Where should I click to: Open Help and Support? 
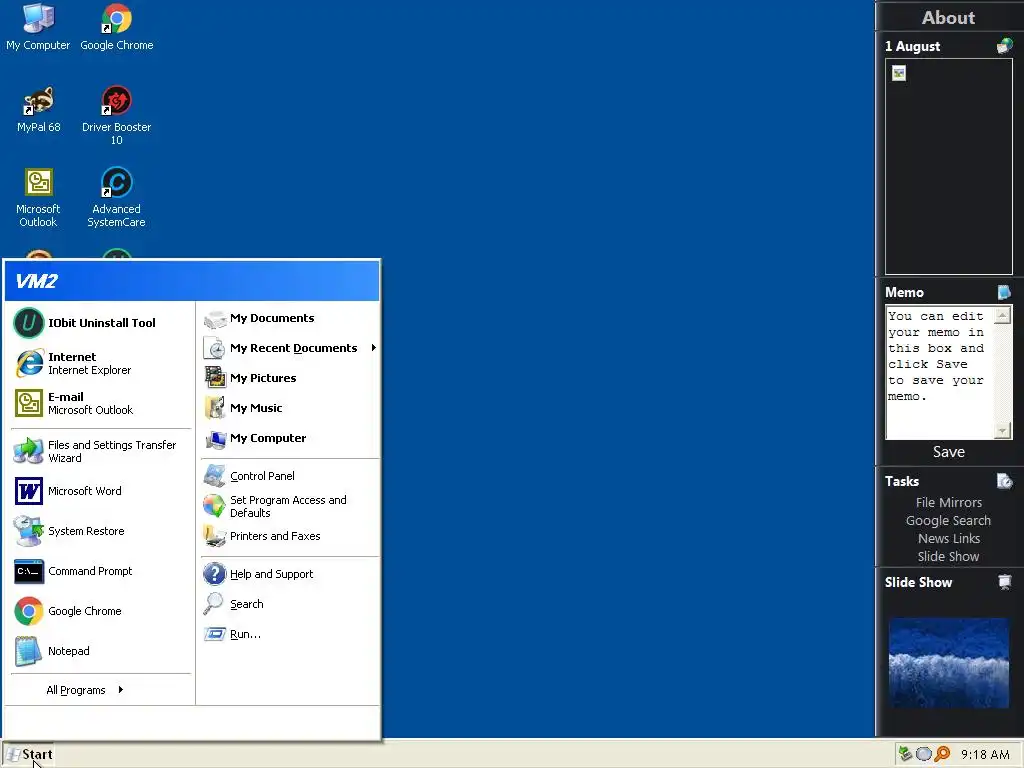(289, 574)
